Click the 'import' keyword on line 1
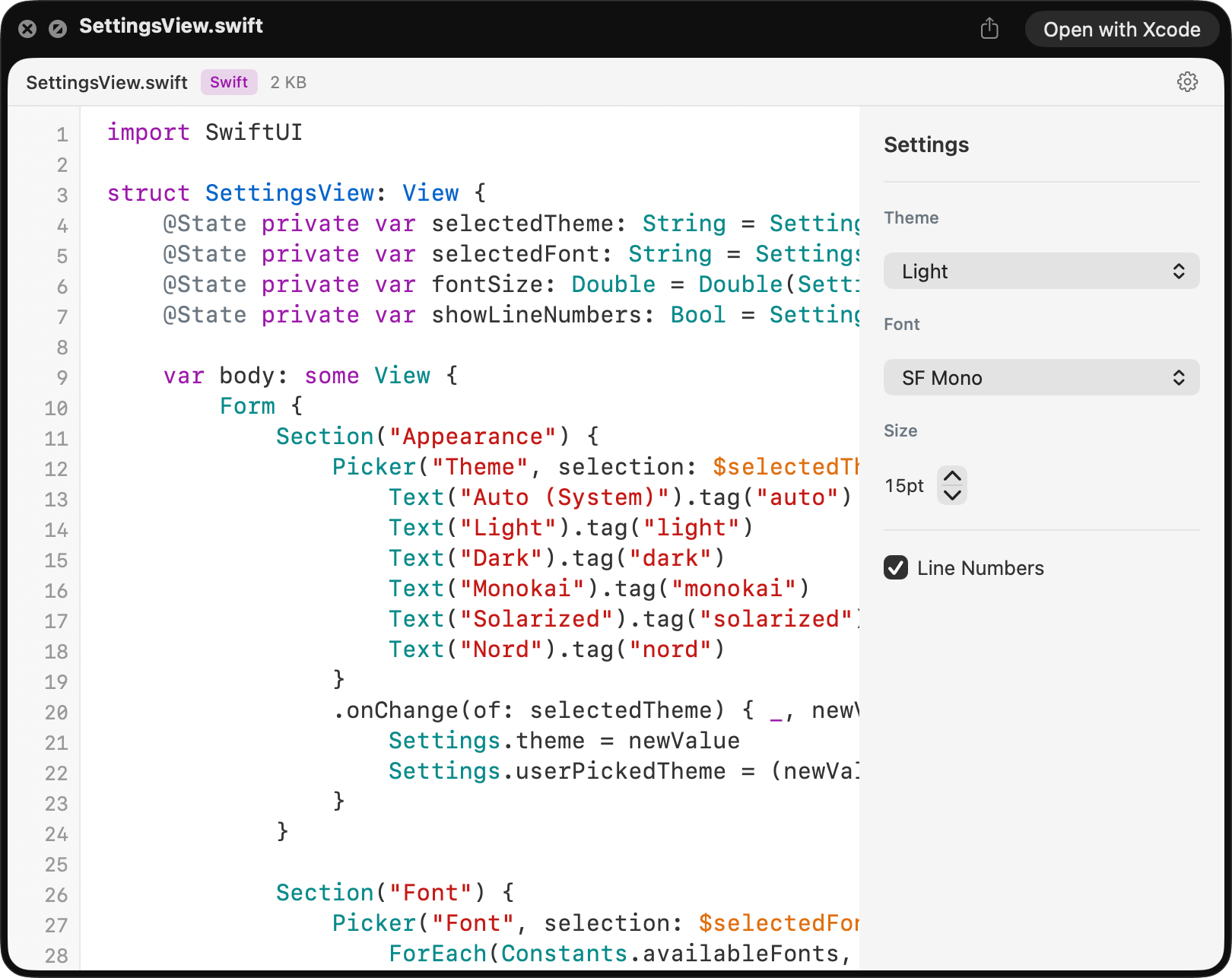 tap(148, 132)
